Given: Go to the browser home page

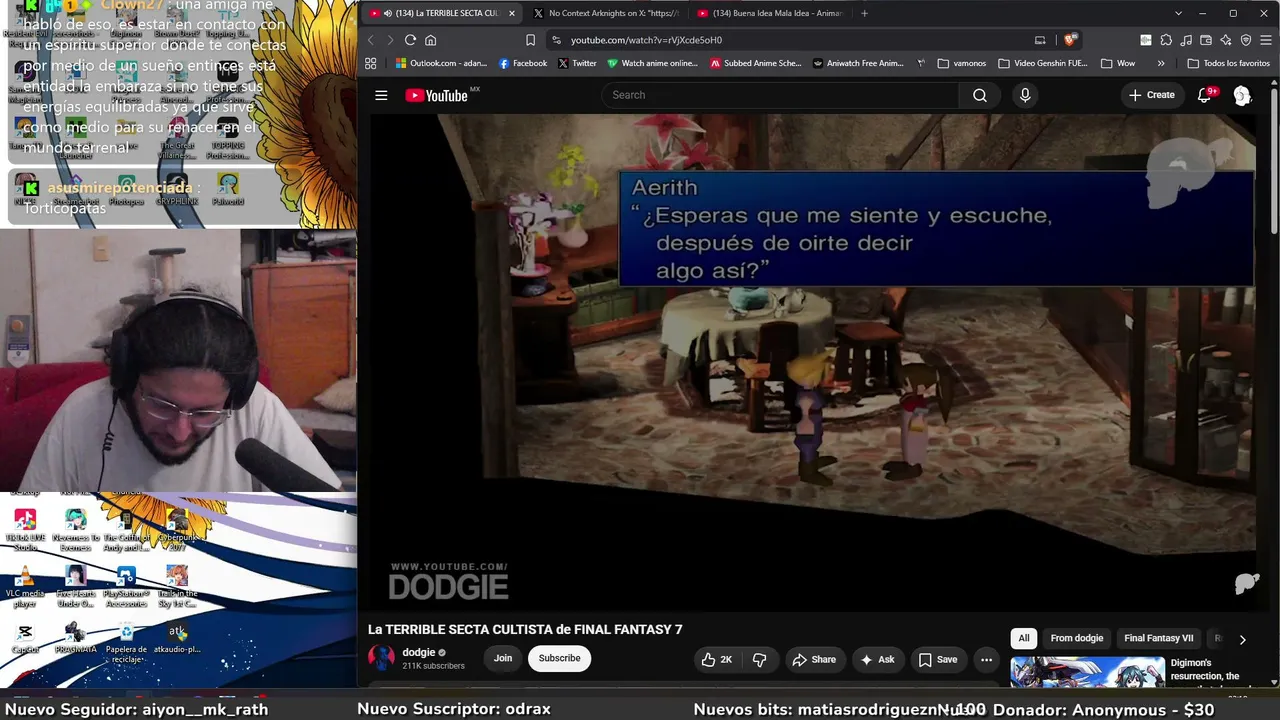Looking at the screenshot, I should pyautogui.click(x=431, y=40).
